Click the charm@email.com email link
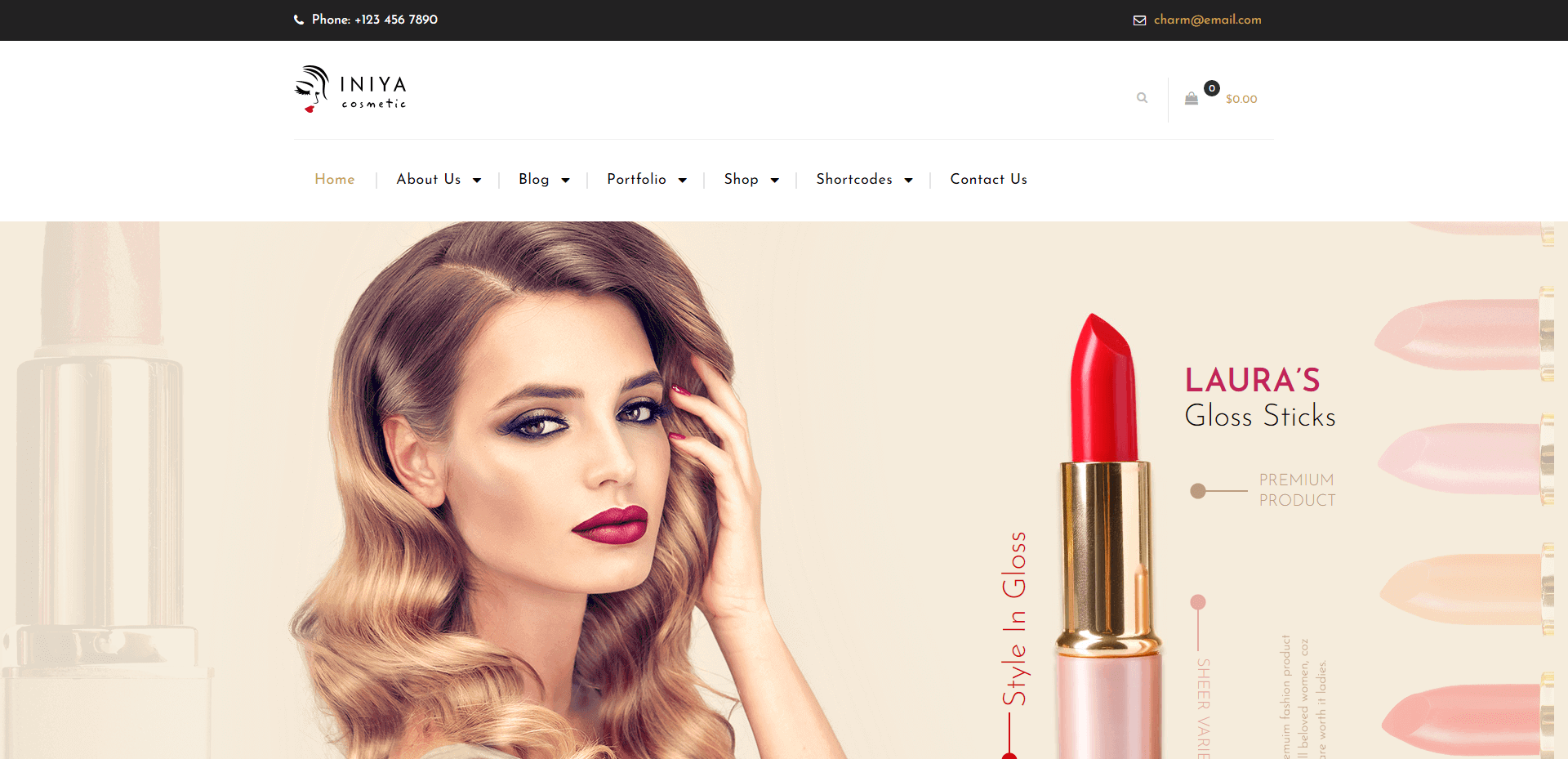Image resolution: width=1568 pixels, height=759 pixels. pos(1208,20)
